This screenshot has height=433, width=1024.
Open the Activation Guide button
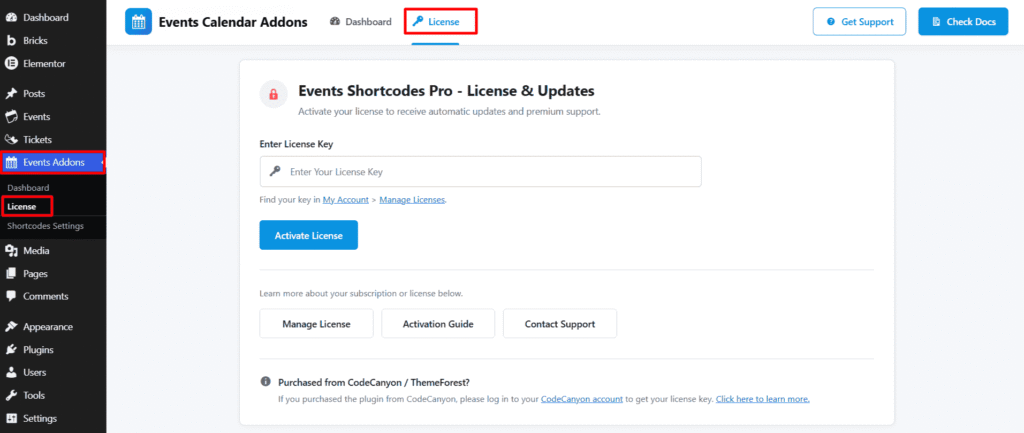coord(438,323)
